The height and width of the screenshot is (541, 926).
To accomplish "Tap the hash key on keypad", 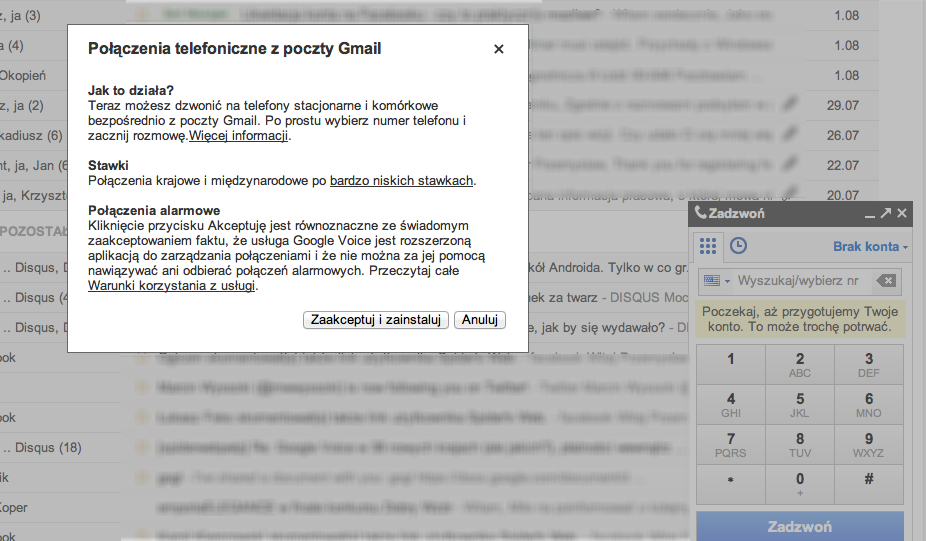I will pos(869,484).
